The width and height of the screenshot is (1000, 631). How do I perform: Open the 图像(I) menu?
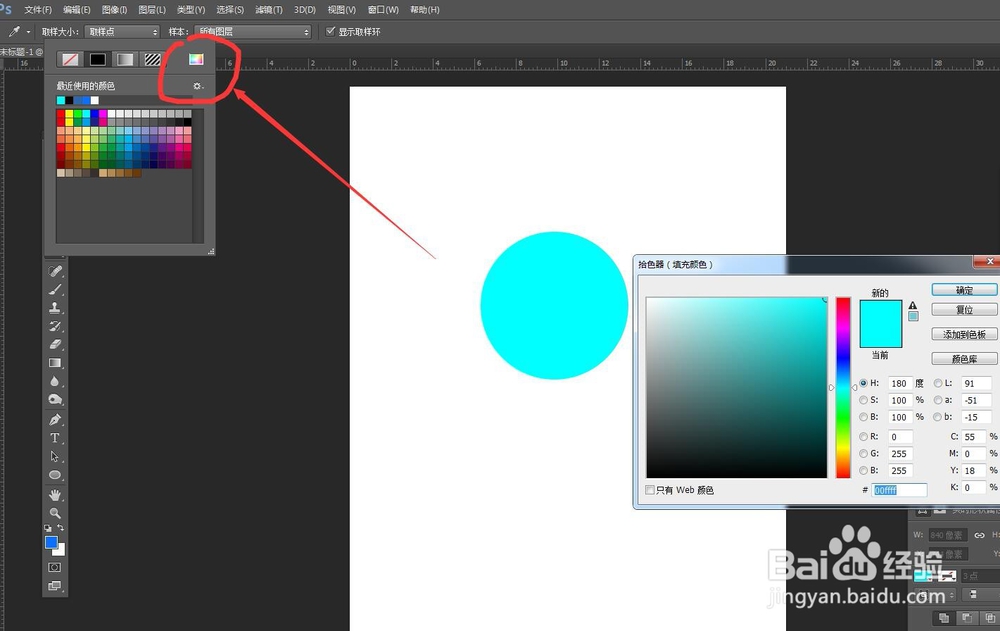click(x=115, y=10)
